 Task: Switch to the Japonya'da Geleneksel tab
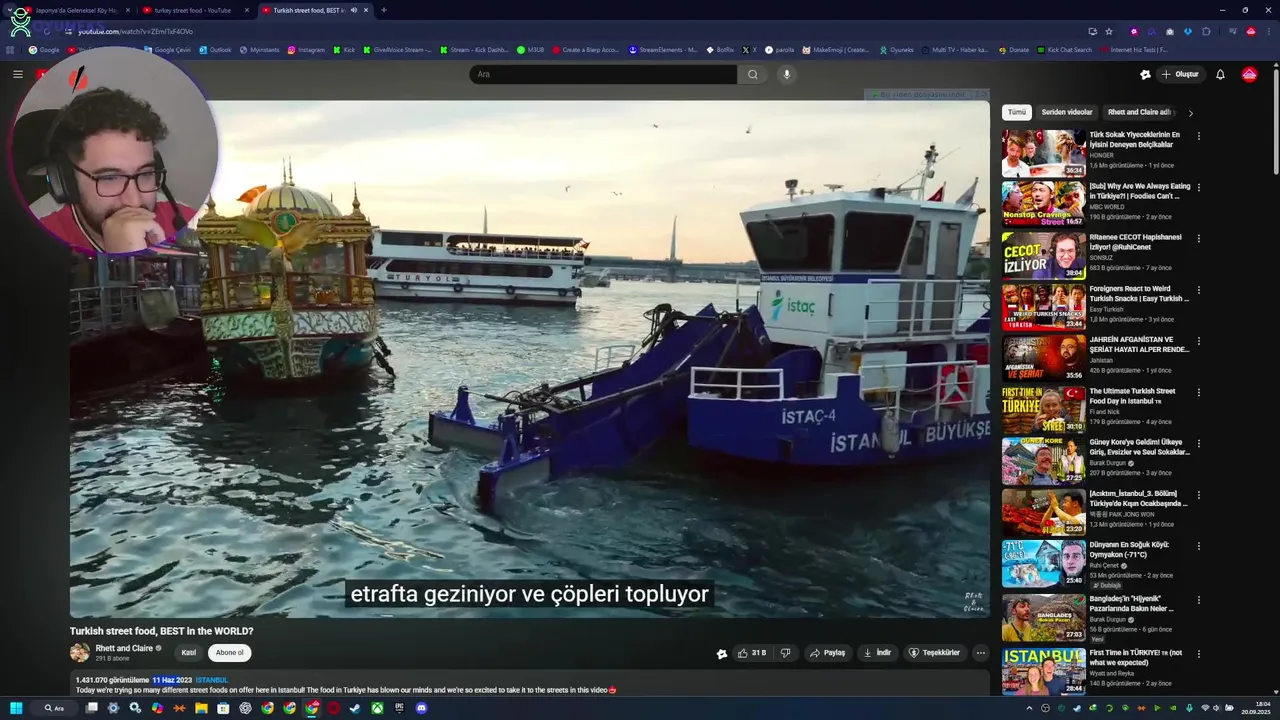tap(76, 10)
